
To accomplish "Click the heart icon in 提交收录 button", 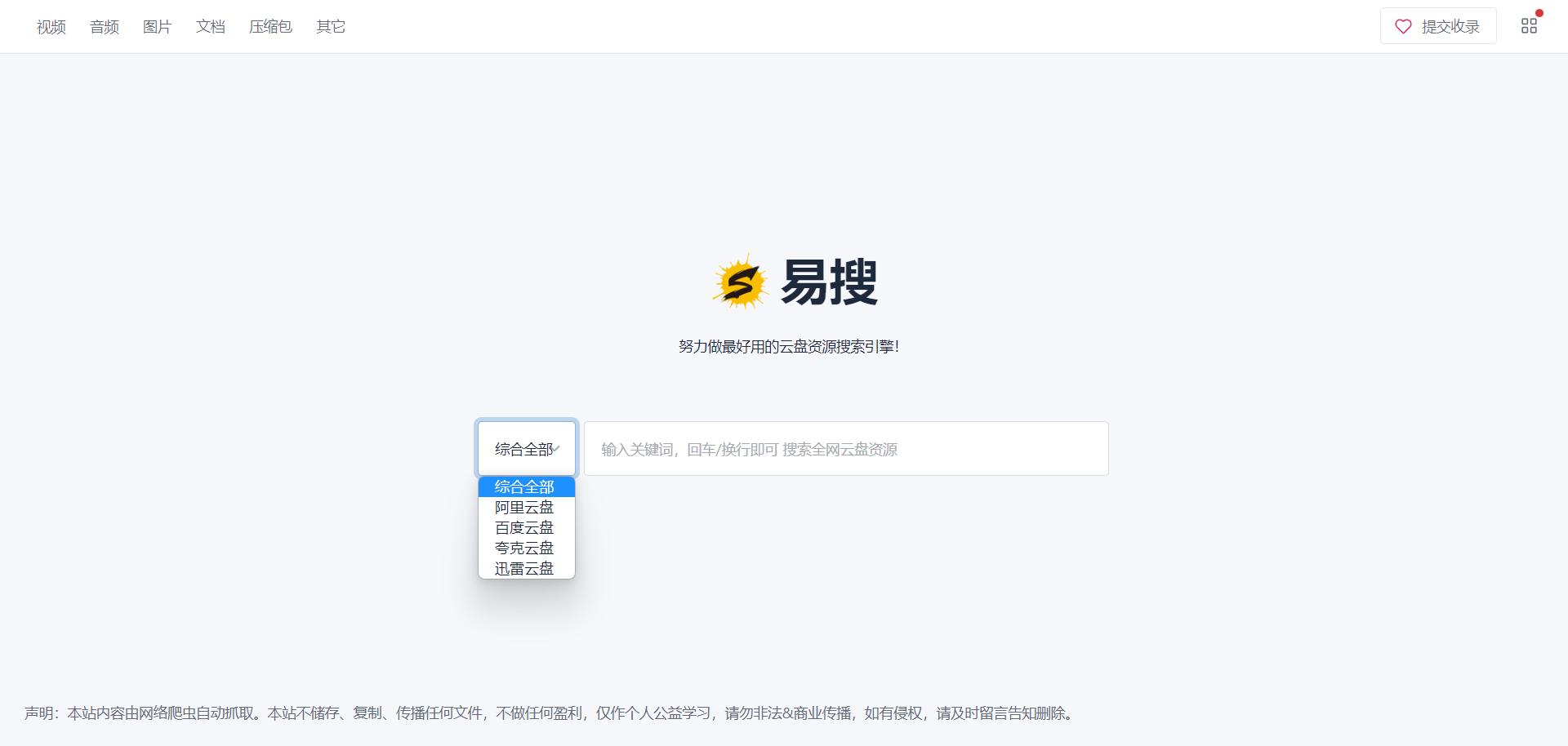I will [x=1404, y=26].
